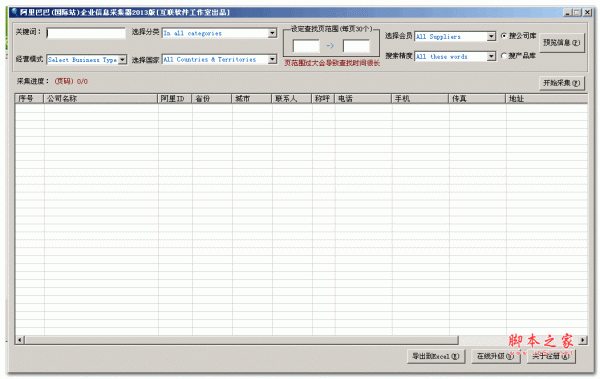The height and width of the screenshot is (379, 600).
Task: Sort by the 省份 column header
Action: (x=212, y=99)
